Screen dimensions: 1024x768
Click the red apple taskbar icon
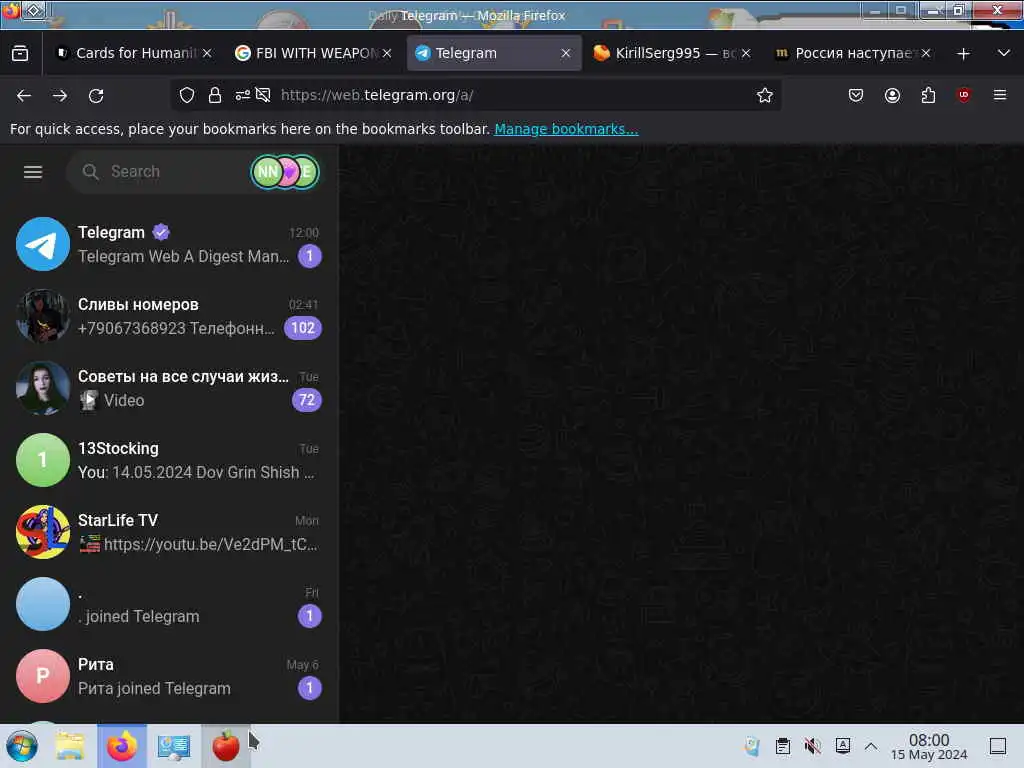click(x=225, y=746)
